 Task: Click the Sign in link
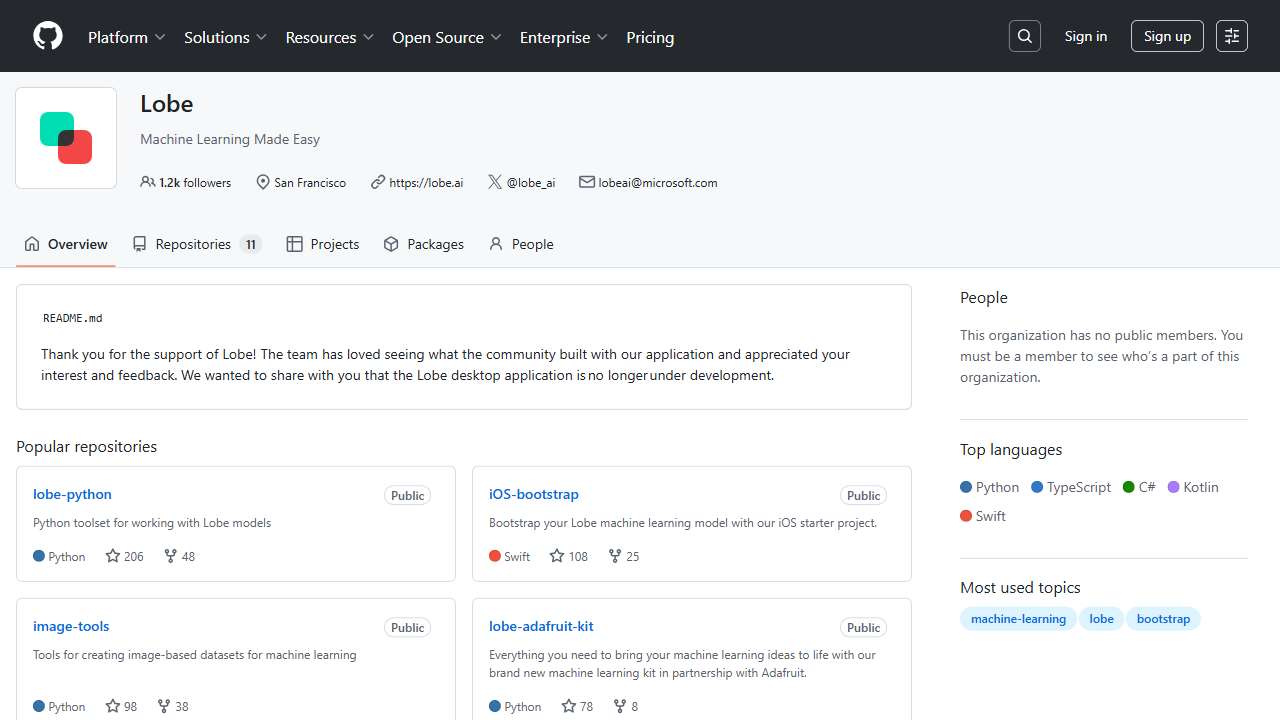coord(1085,37)
